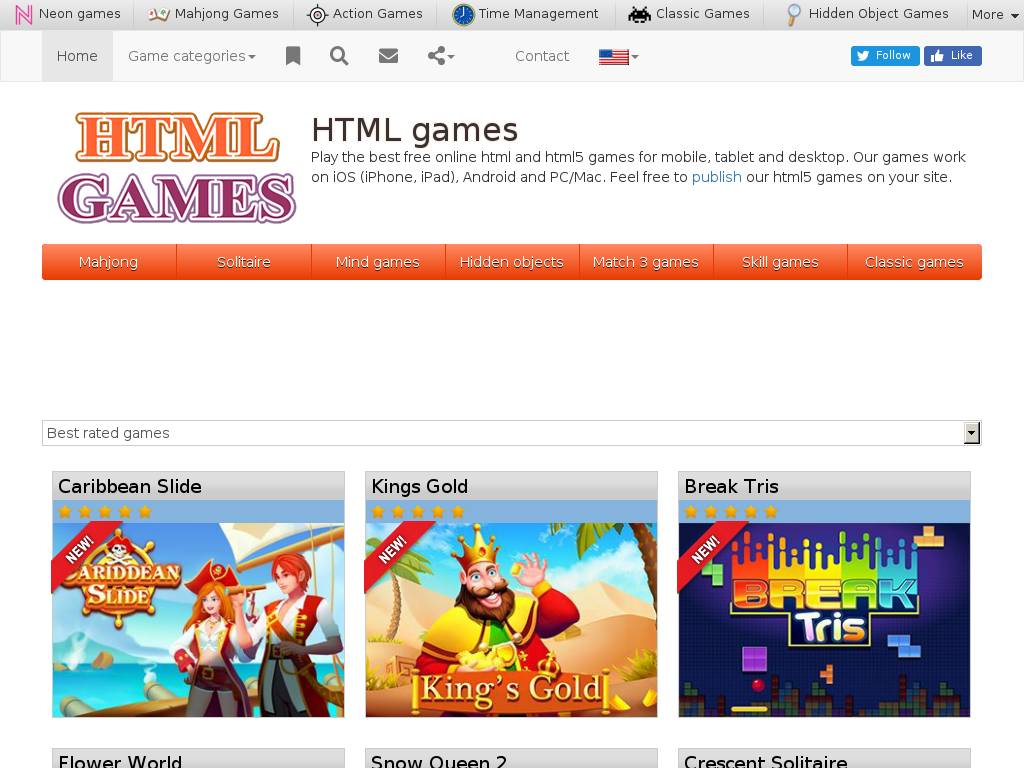Click the Action Games crosshair icon

click(317, 14)
